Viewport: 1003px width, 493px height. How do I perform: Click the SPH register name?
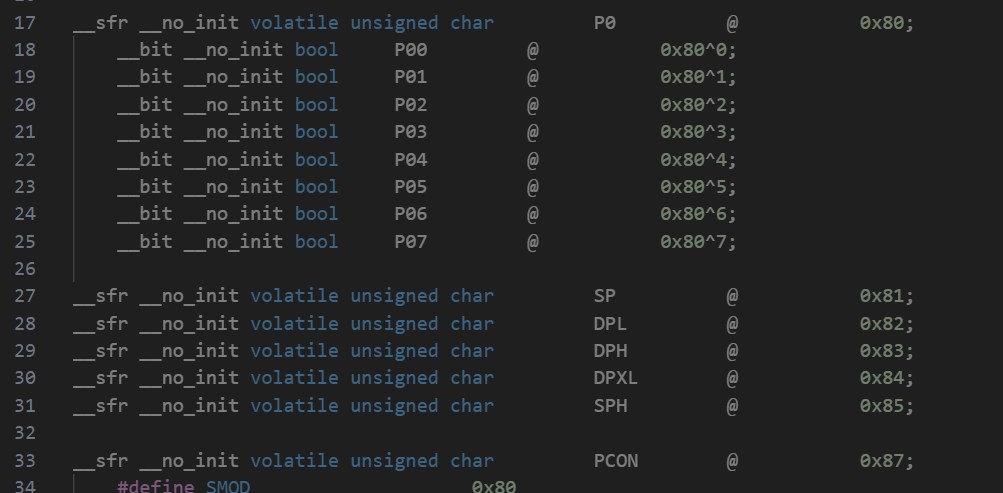[610, 405]
